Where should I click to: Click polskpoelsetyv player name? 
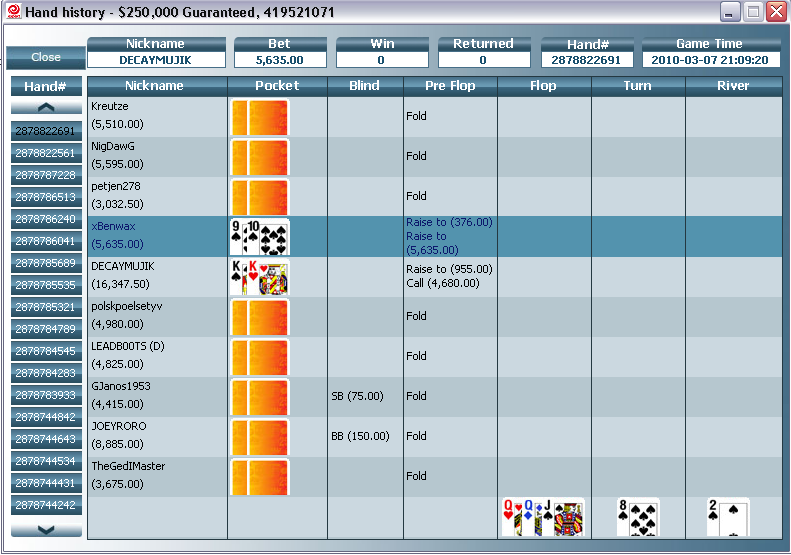[x=127, y=306]
